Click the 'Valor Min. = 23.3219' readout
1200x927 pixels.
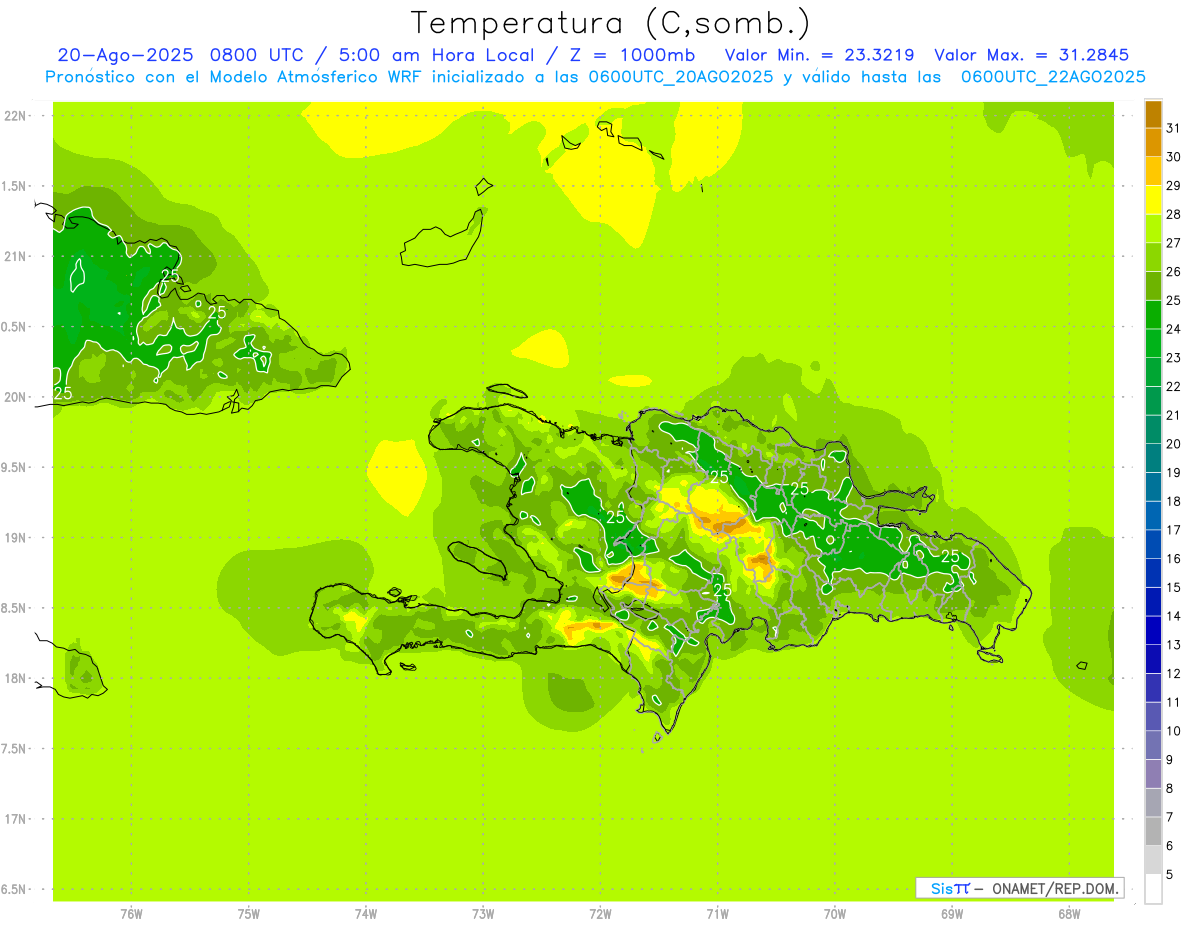(821, 55)
